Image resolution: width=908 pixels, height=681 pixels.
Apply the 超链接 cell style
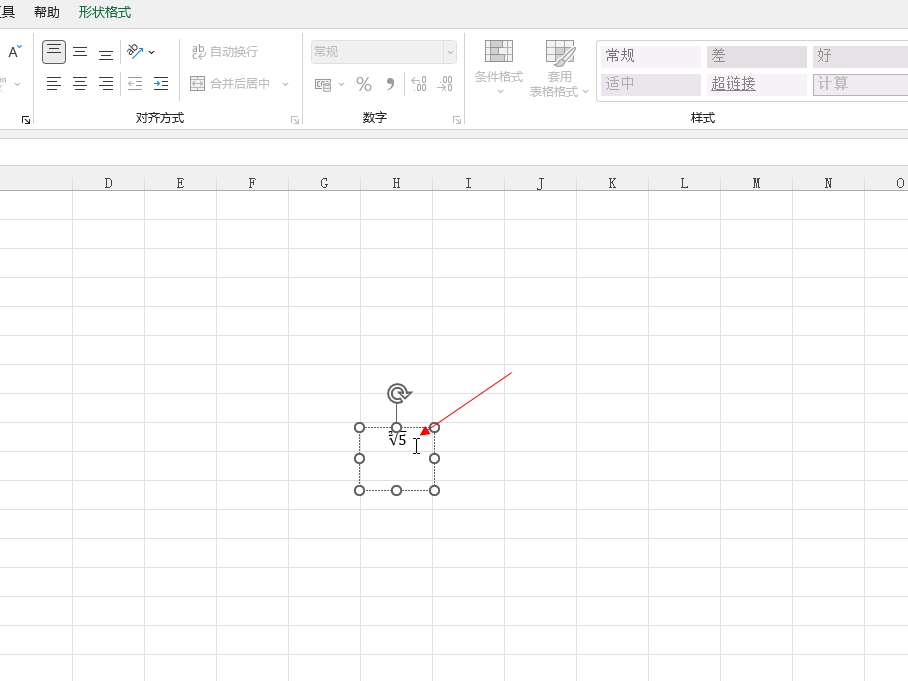point(756,84)
